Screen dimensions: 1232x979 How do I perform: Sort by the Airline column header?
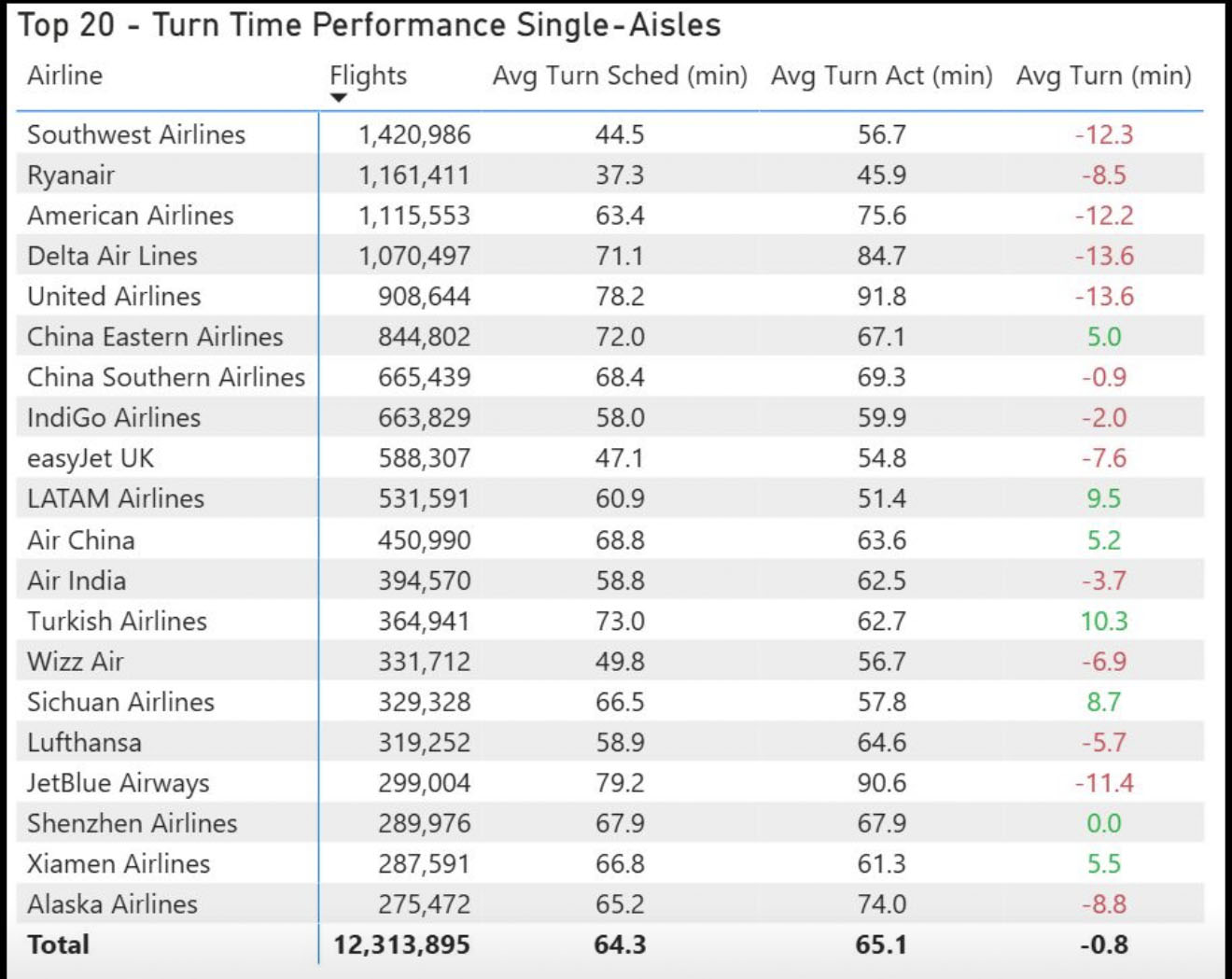pyautogui.click(x=65, y=76)
